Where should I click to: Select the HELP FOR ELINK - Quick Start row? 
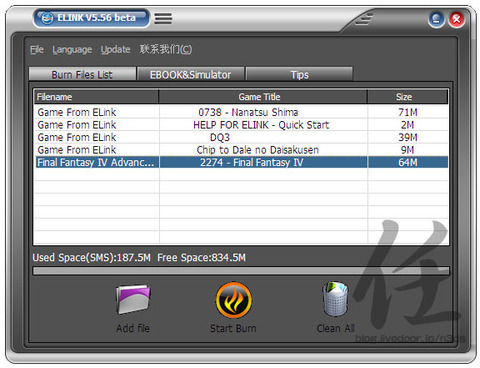tap(241, 125)
